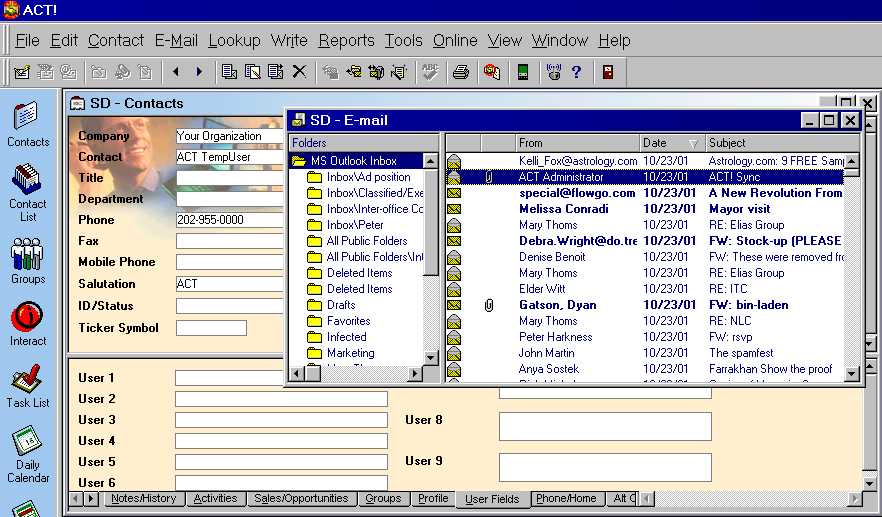Select the Groups tab at bottom
882x517 pixels.
(383, 498)
